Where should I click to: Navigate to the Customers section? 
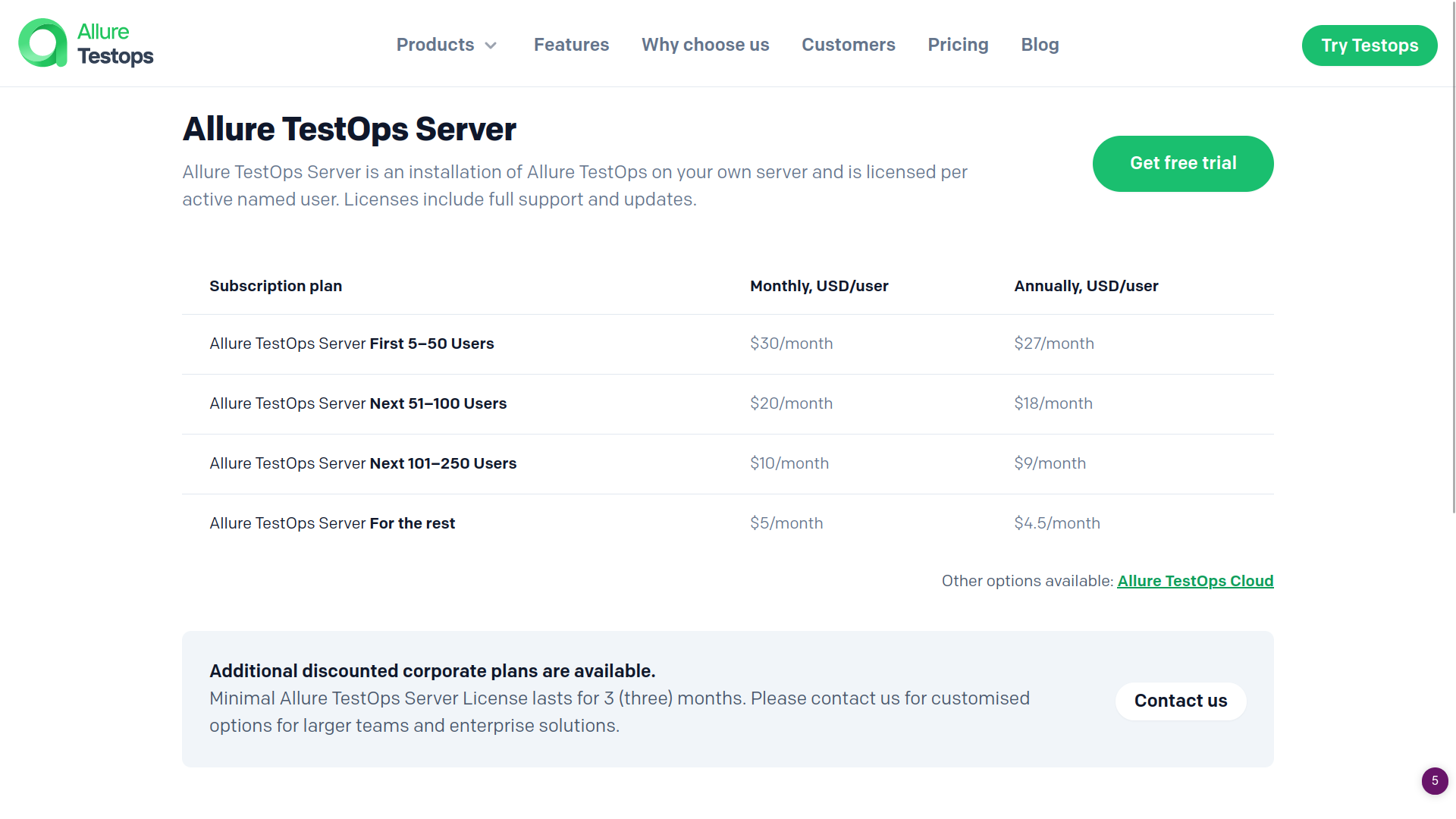[x=848, y=45]
